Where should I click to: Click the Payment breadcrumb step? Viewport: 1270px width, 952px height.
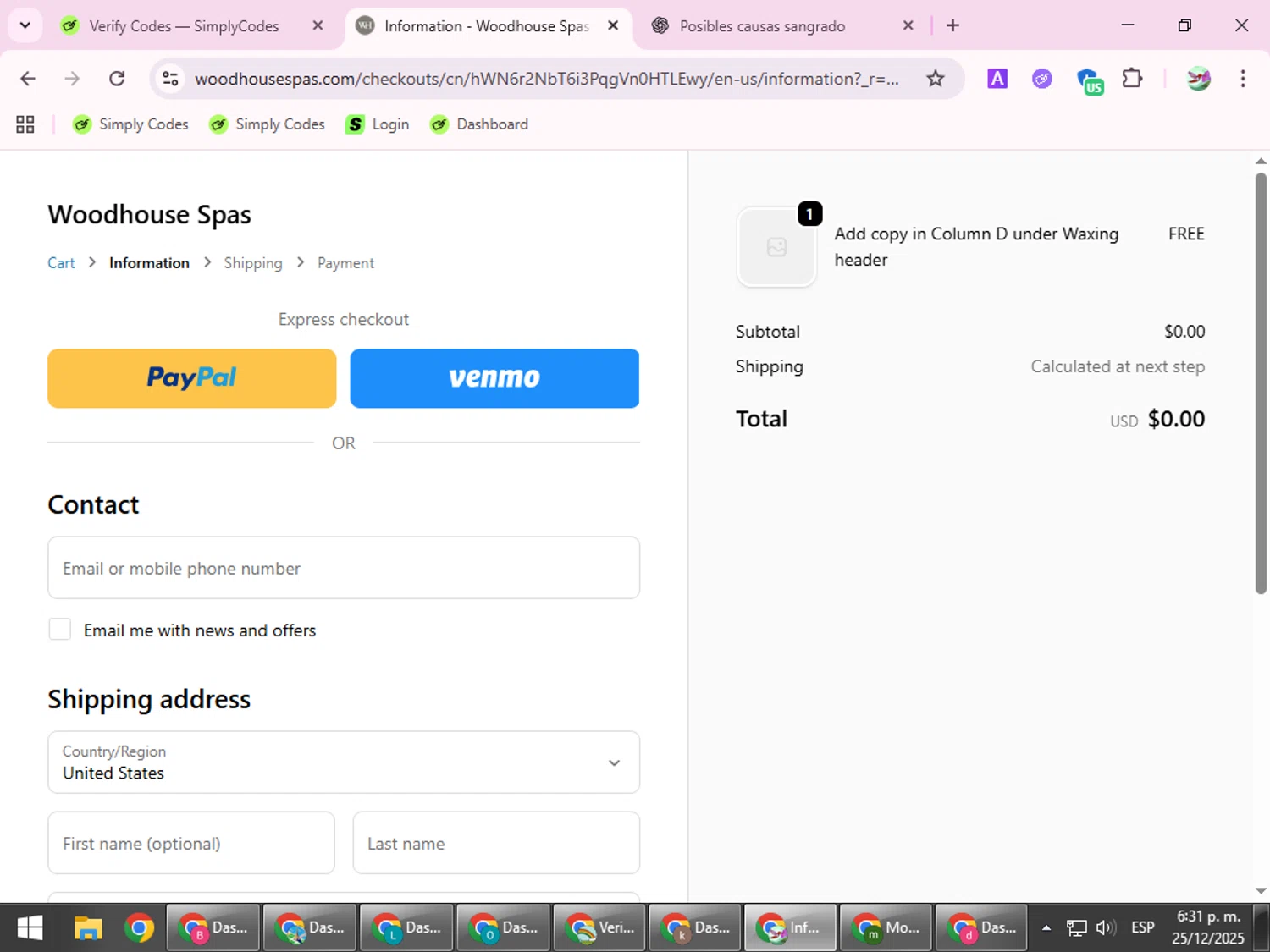click(345, 263)
